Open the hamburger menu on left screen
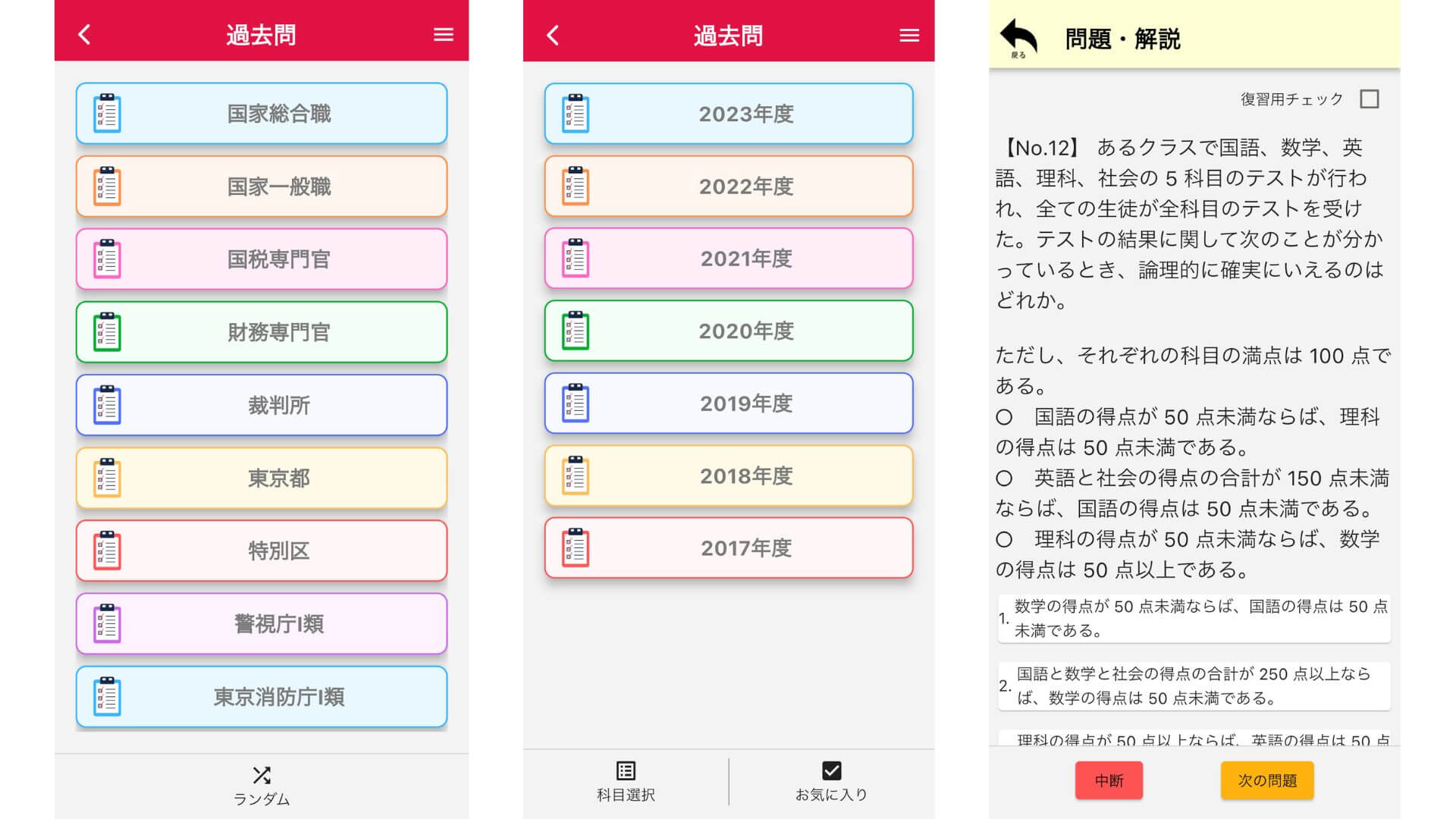1456x819 pixels. click(x=443, y=35)
